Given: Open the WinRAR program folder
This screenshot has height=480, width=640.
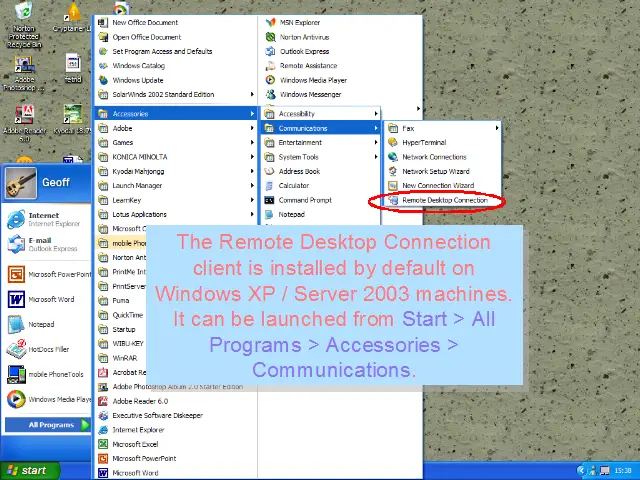Looking at the screenshot, I should [121, 358].
